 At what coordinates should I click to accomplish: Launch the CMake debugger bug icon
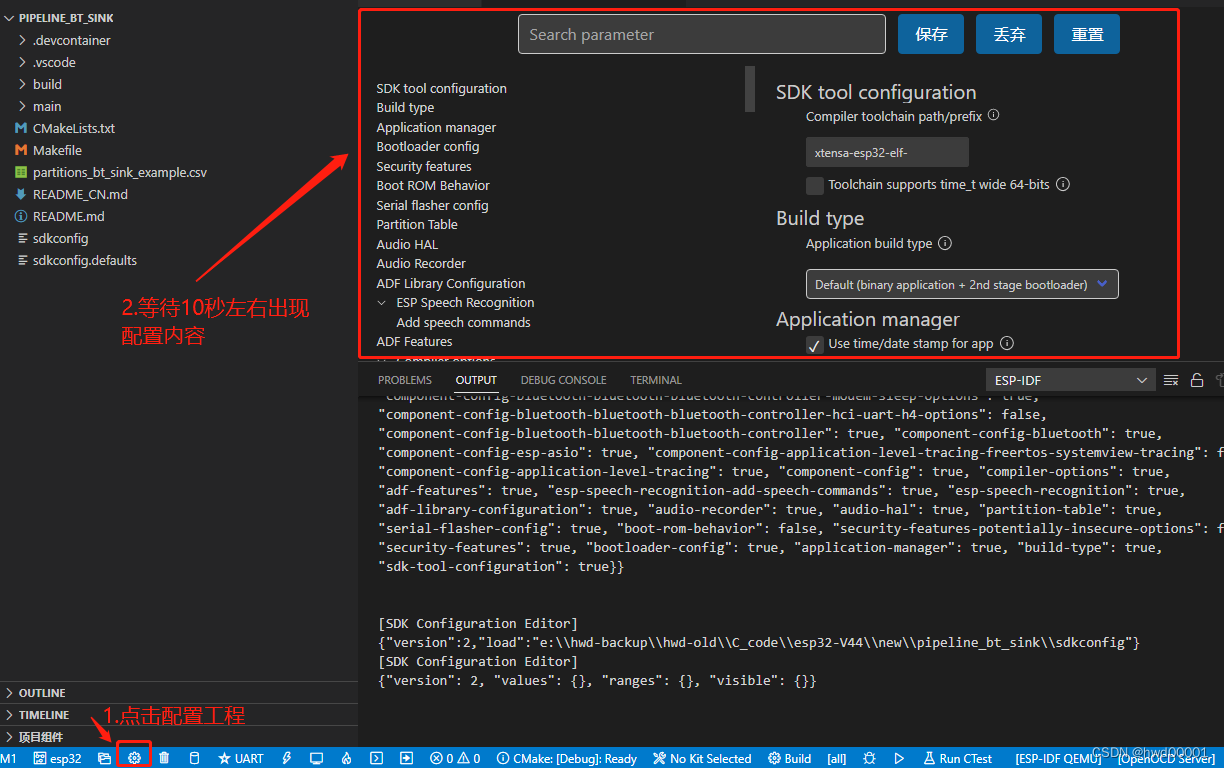tap(869, 758)
